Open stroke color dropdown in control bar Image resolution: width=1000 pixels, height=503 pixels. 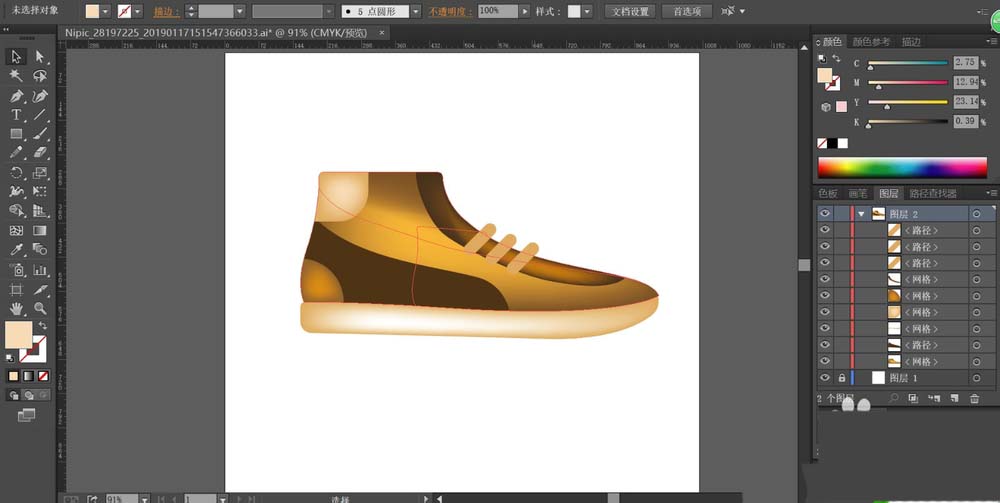(137, 11)
